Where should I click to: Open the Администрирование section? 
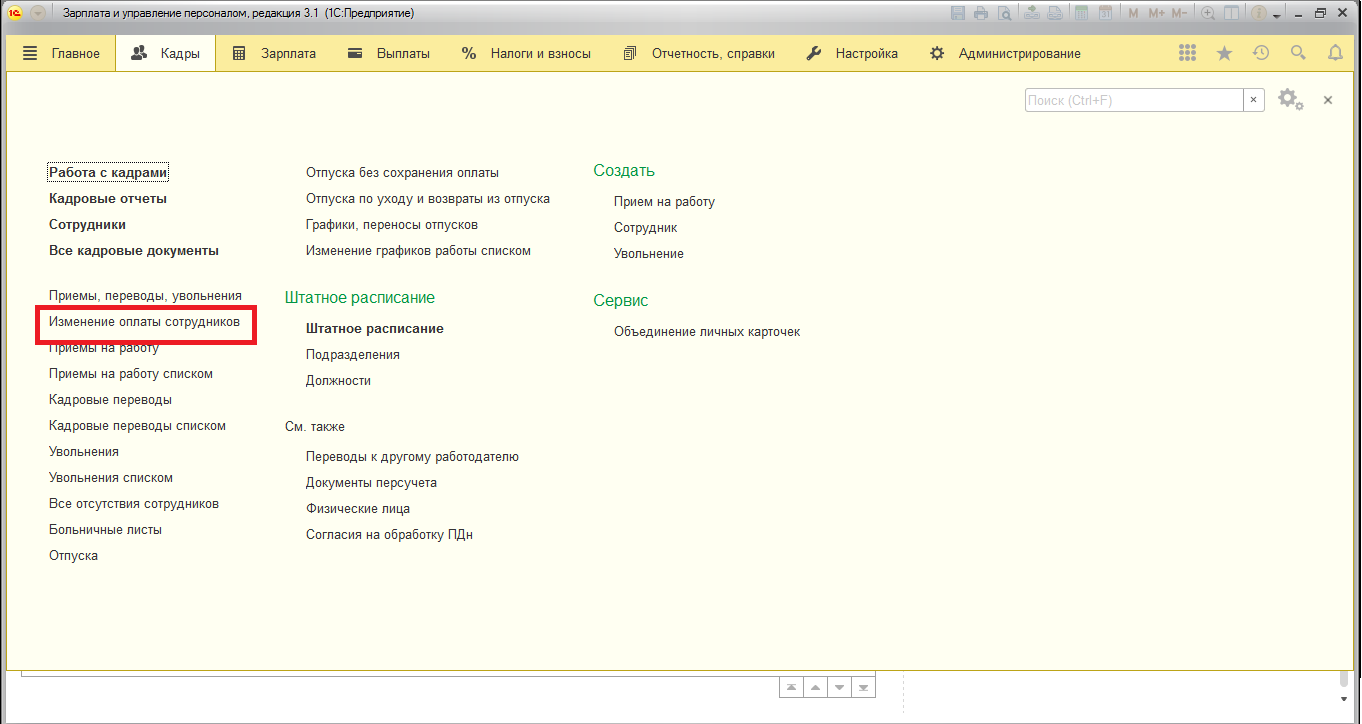(x=1004, y=53)
